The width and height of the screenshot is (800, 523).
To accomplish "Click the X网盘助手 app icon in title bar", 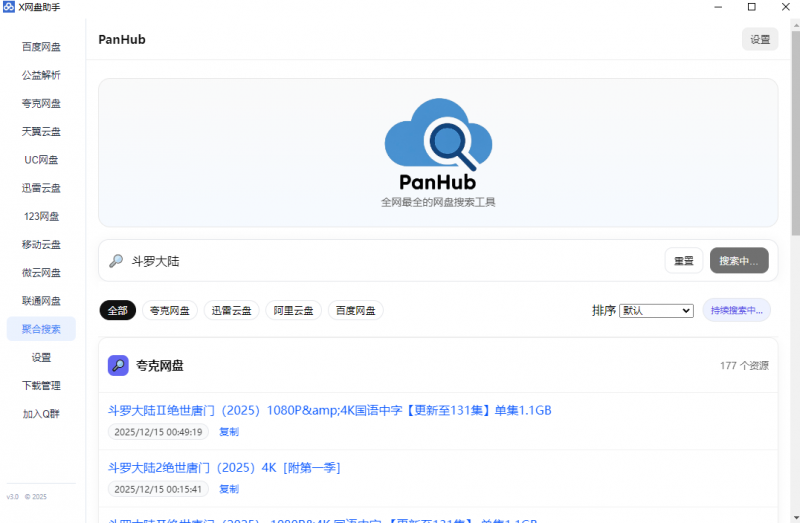I will point(9,7).
